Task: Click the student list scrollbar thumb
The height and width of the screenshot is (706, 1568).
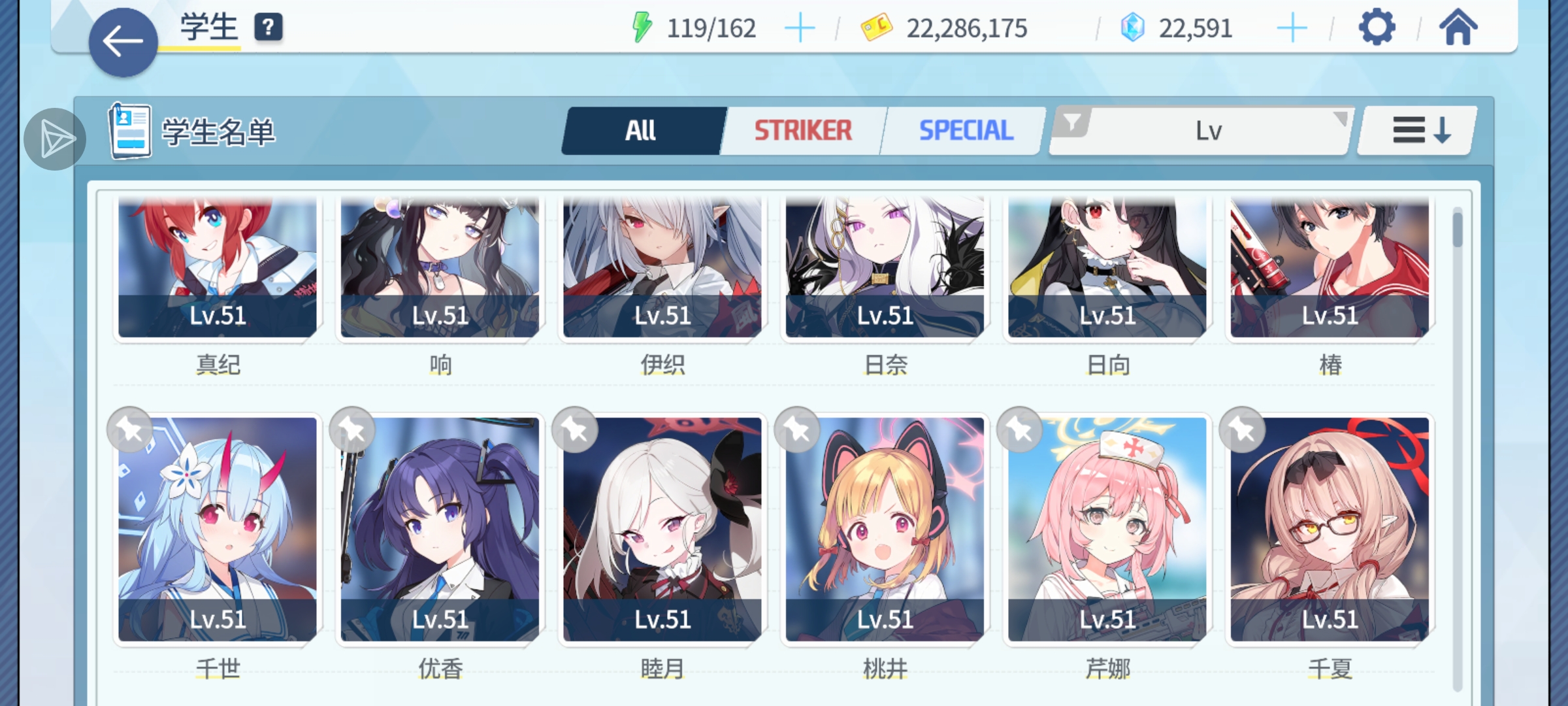Action: (x=1458, y=227)
